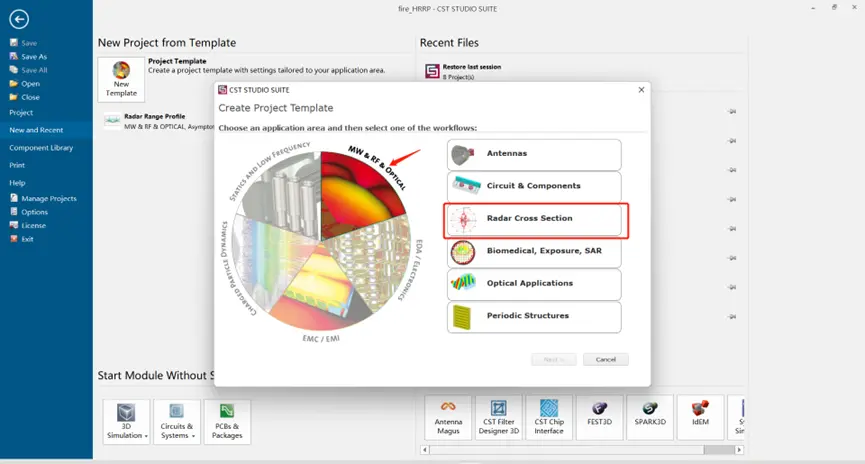
Task: Select Close in the file sidebar
Action: 25,97
